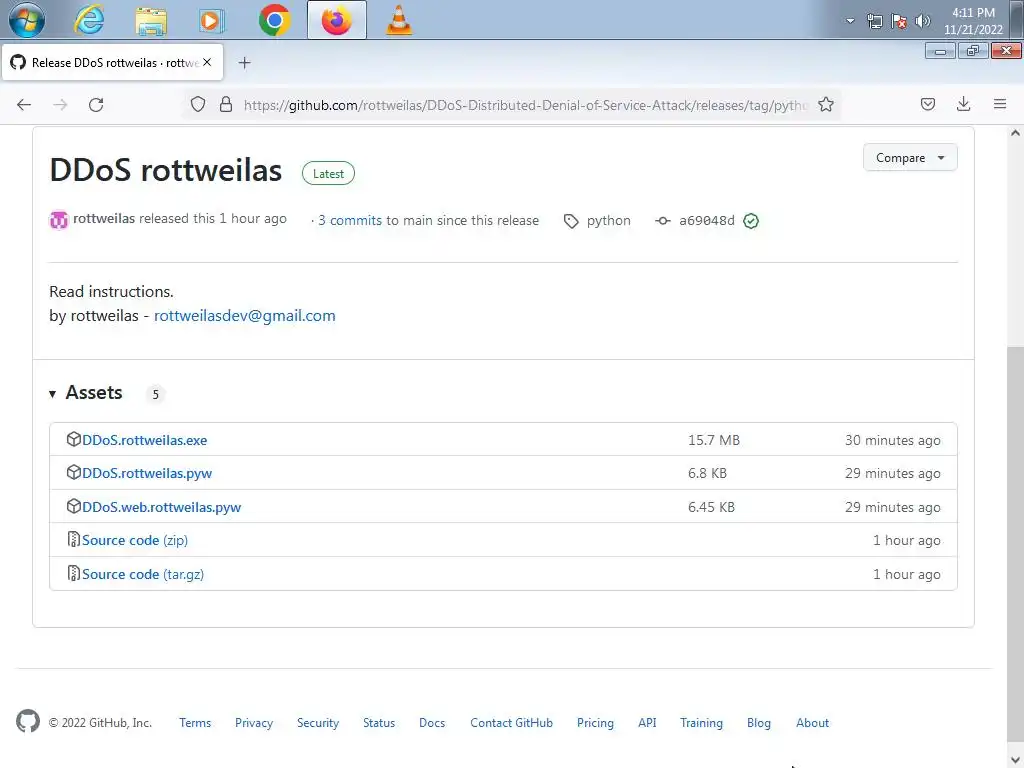Select the package icon for DDoS.rottweilas.exe

[74, 439]
